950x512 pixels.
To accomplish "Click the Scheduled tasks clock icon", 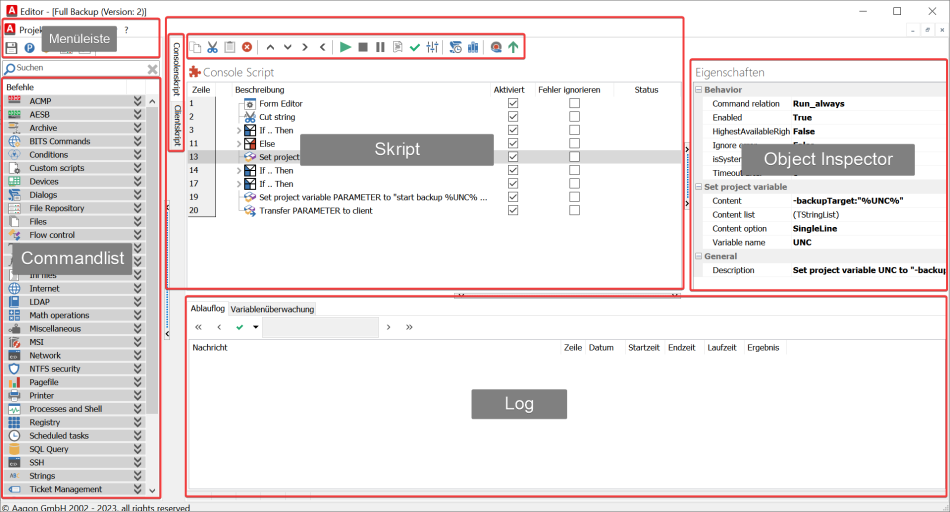I will click(x=15, y=436).
